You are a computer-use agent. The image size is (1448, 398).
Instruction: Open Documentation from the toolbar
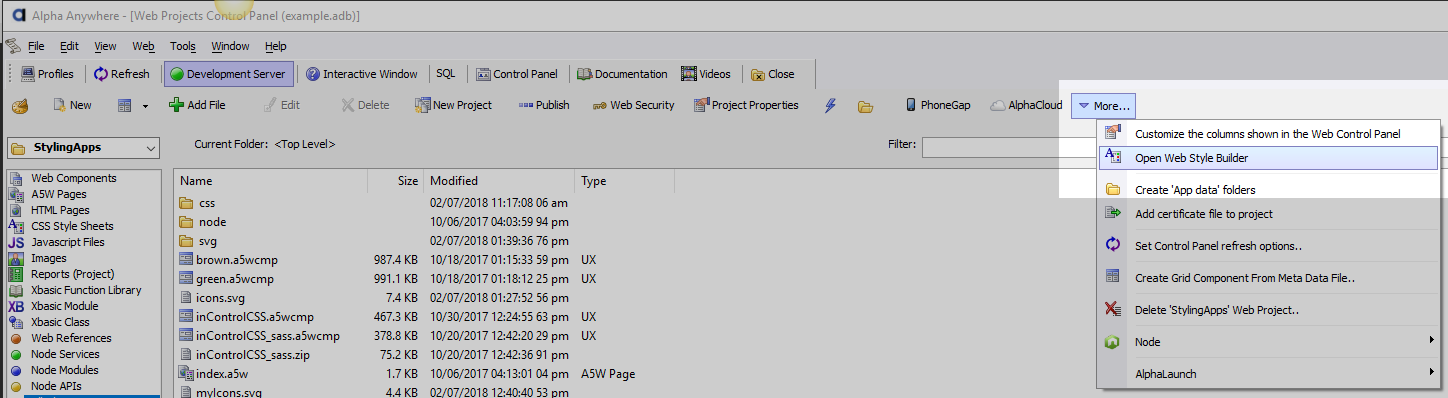[621, 74]
